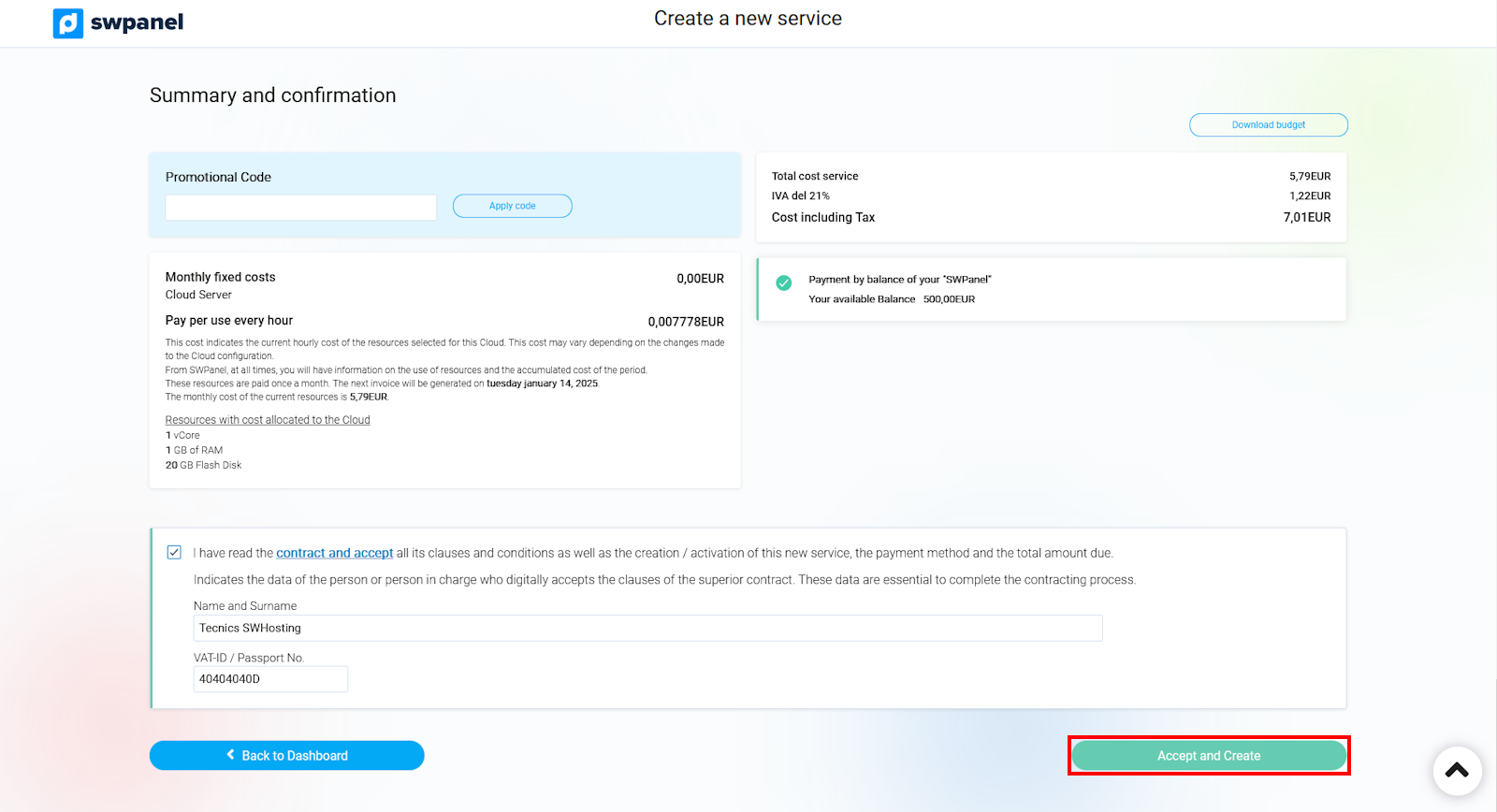Image resolution: width=1497 pixels, height=812 pixels.
Task: Click the 500,00EUR available balance value
Action: click(949, 299)
